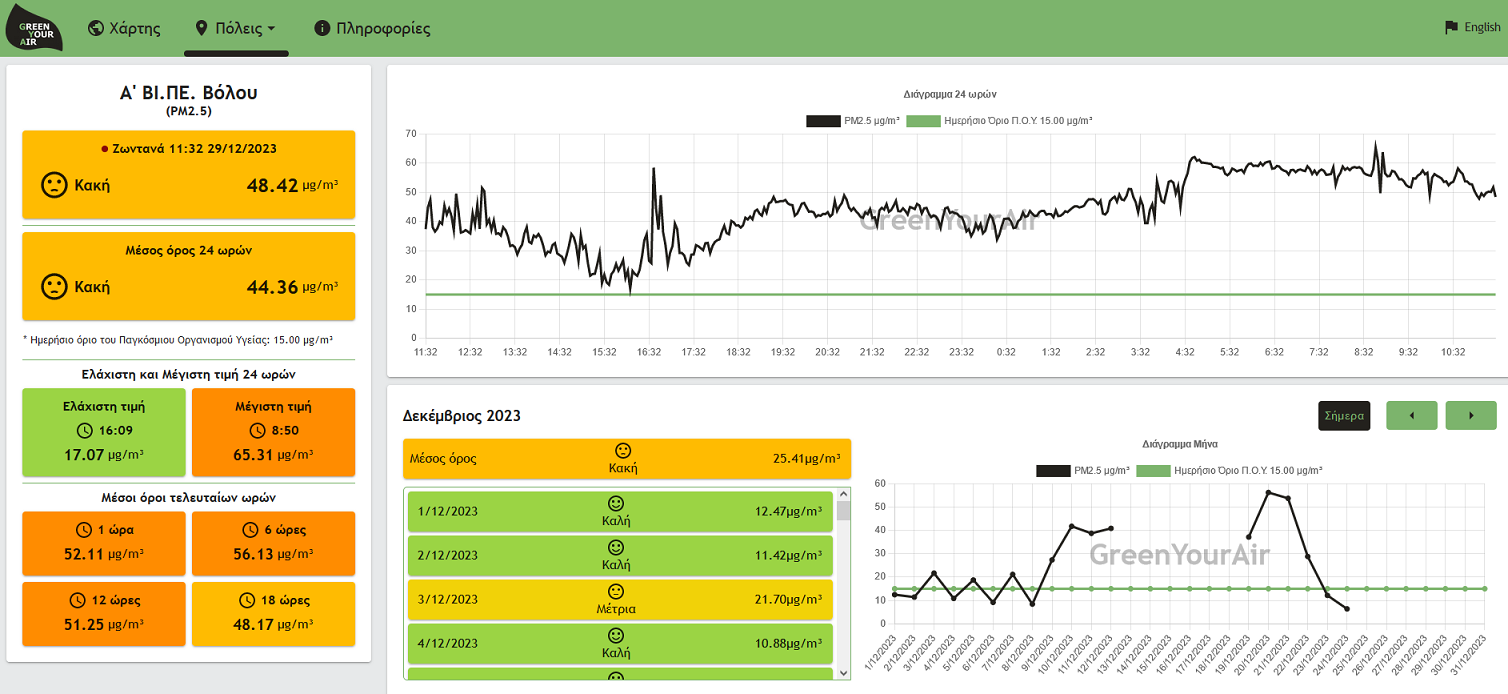Select the 3/12/2023 Μέτρια row
Image resolution: width=1508 pixels, height=694 pixels.
click(620, 599)
